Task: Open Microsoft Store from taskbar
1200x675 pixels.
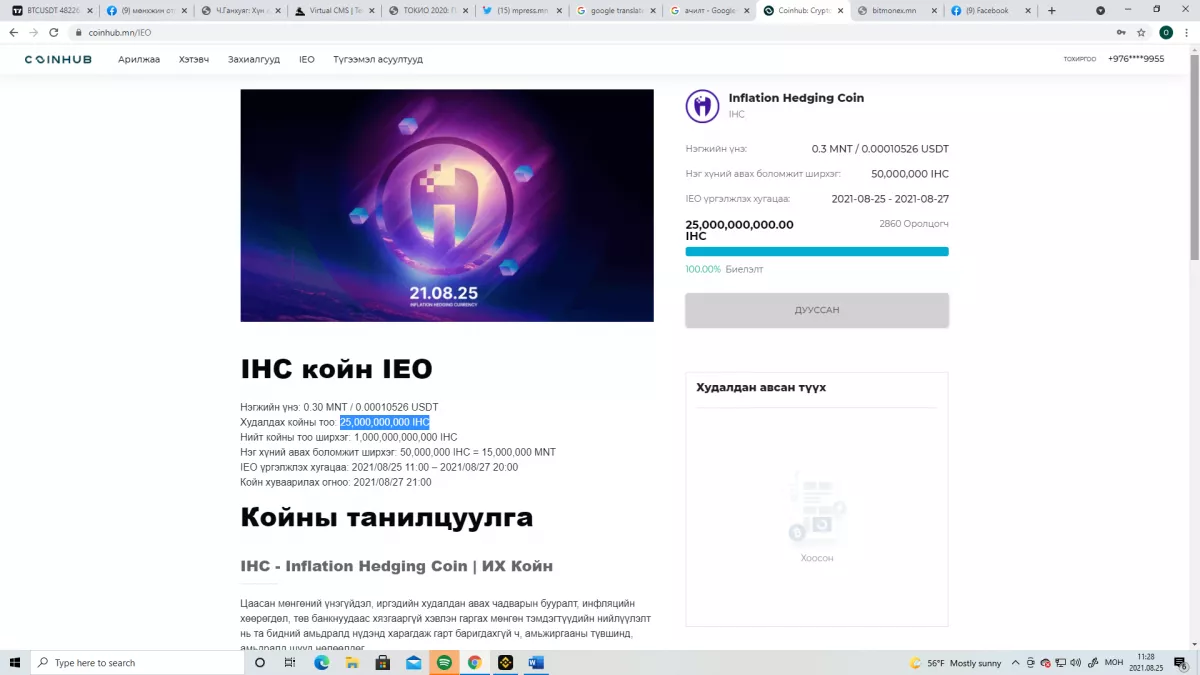Action: (382, 662)
